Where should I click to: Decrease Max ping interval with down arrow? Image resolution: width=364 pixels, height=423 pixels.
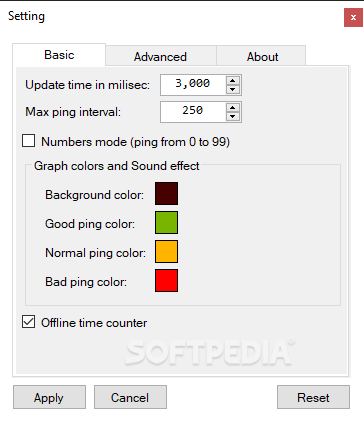[233, 116]
